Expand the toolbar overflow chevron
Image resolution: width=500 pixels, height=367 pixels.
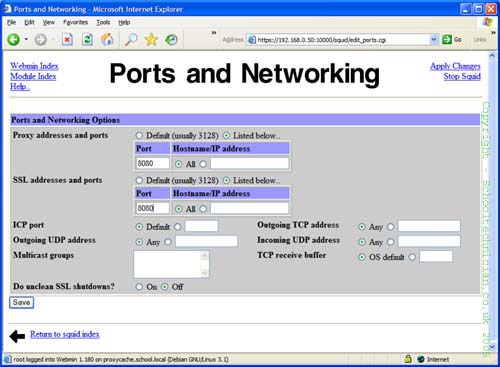[x=214, y=33]
